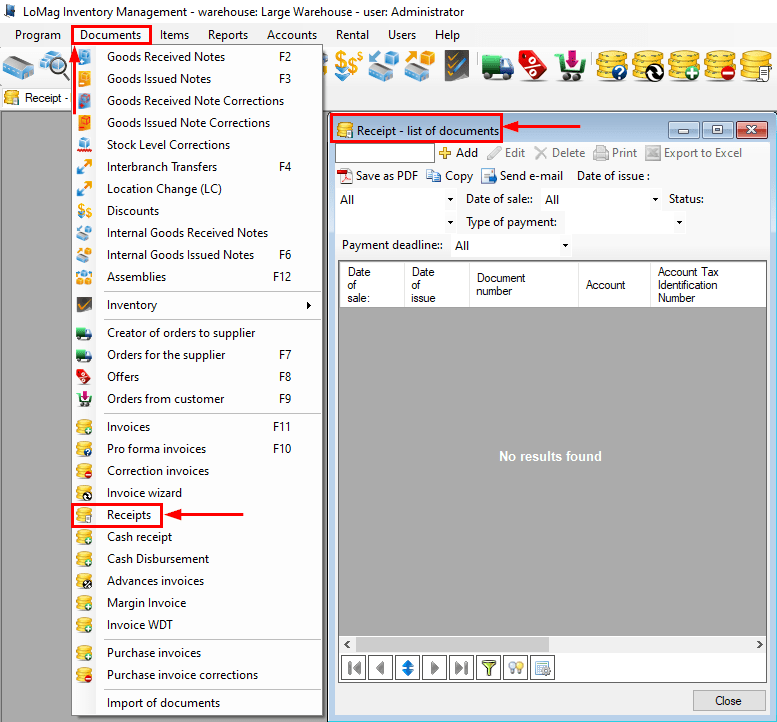Image resolution: width=777 pixels, height=722 pixels.
Task: Select Stock Level Corrections entry
Action: [x=197, y=145]
